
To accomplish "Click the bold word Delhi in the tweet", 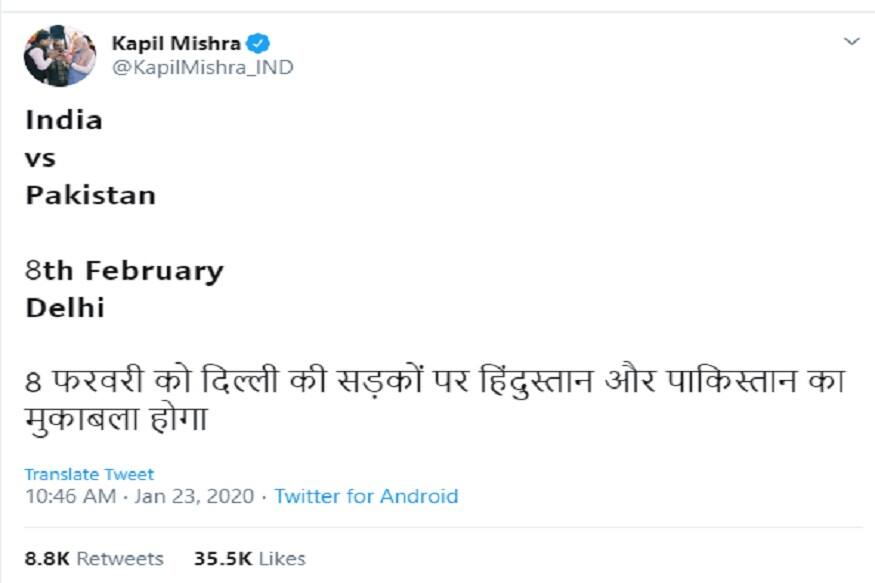I will coord(64,308).
